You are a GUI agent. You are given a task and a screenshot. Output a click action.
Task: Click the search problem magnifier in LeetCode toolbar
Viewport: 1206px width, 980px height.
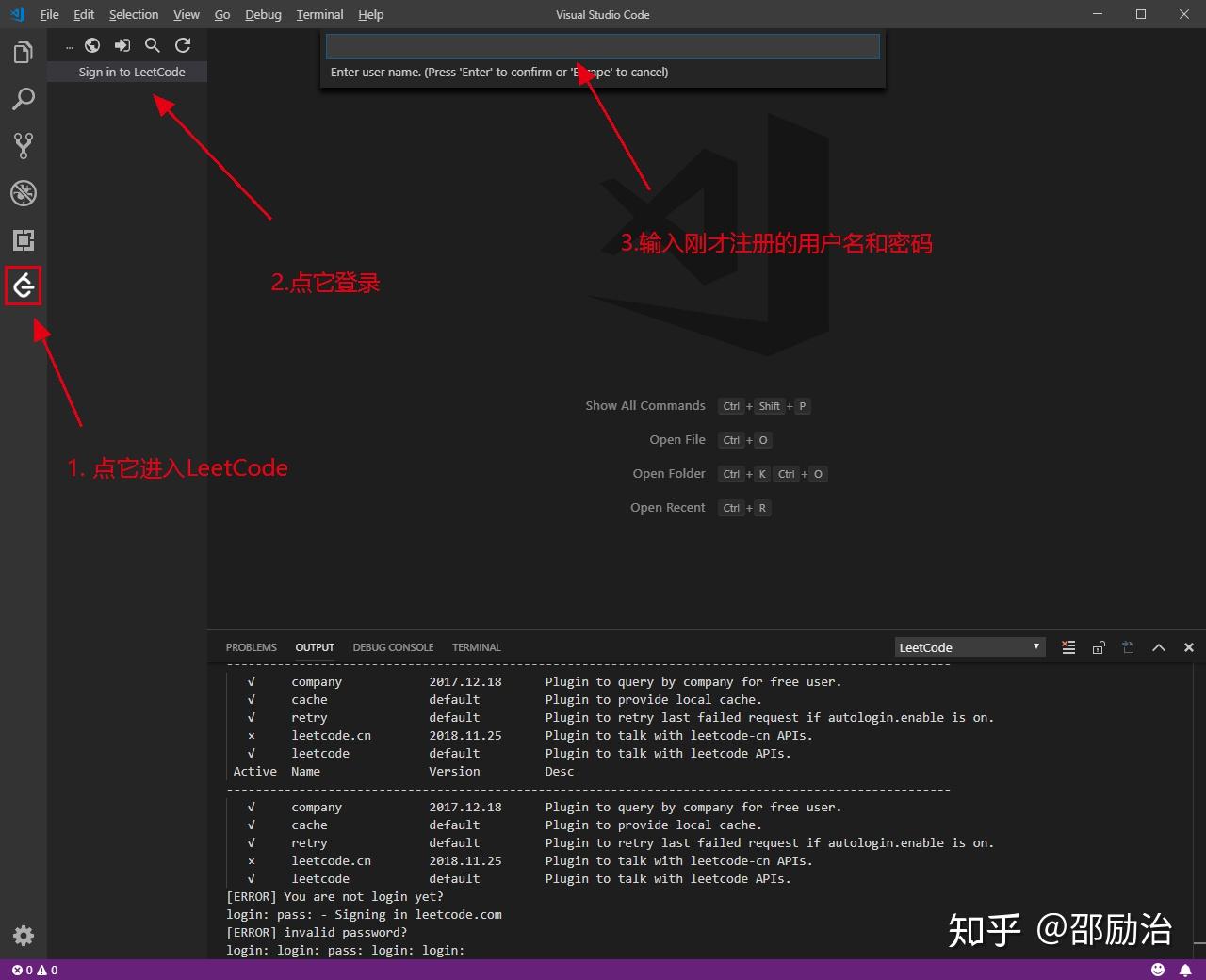[153, 45]
